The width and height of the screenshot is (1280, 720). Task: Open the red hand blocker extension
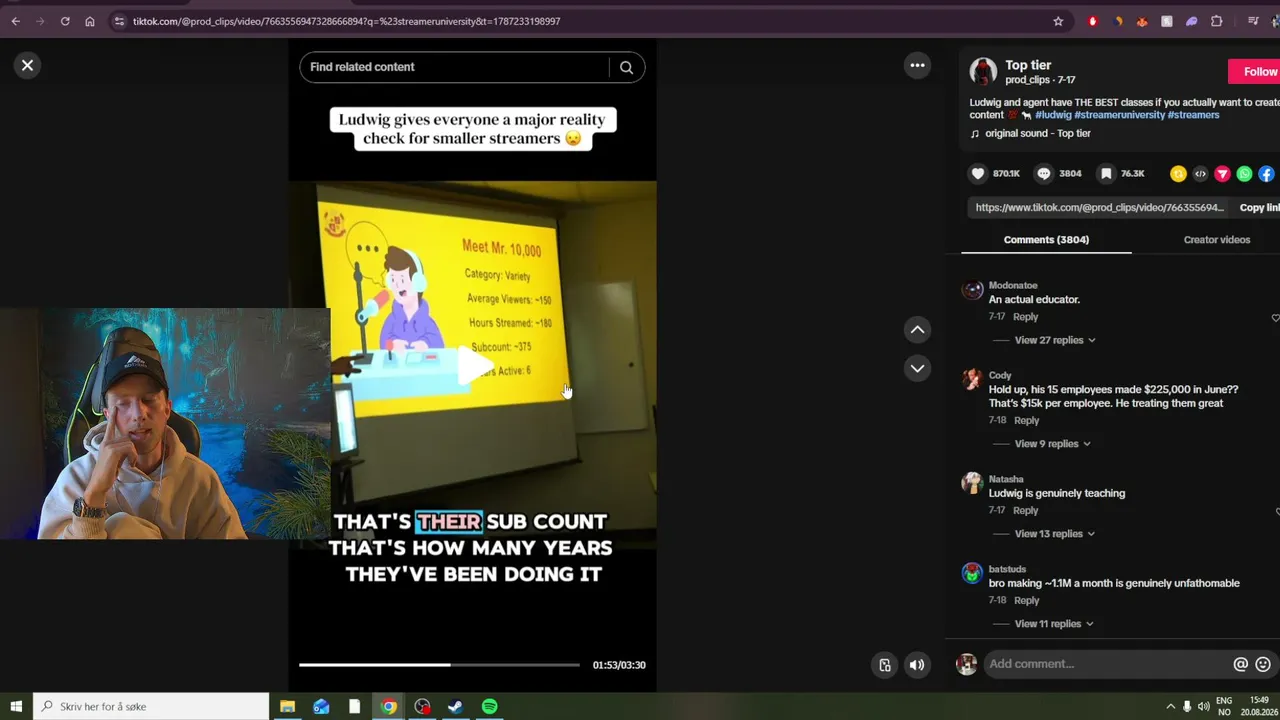click(1092, 21)
